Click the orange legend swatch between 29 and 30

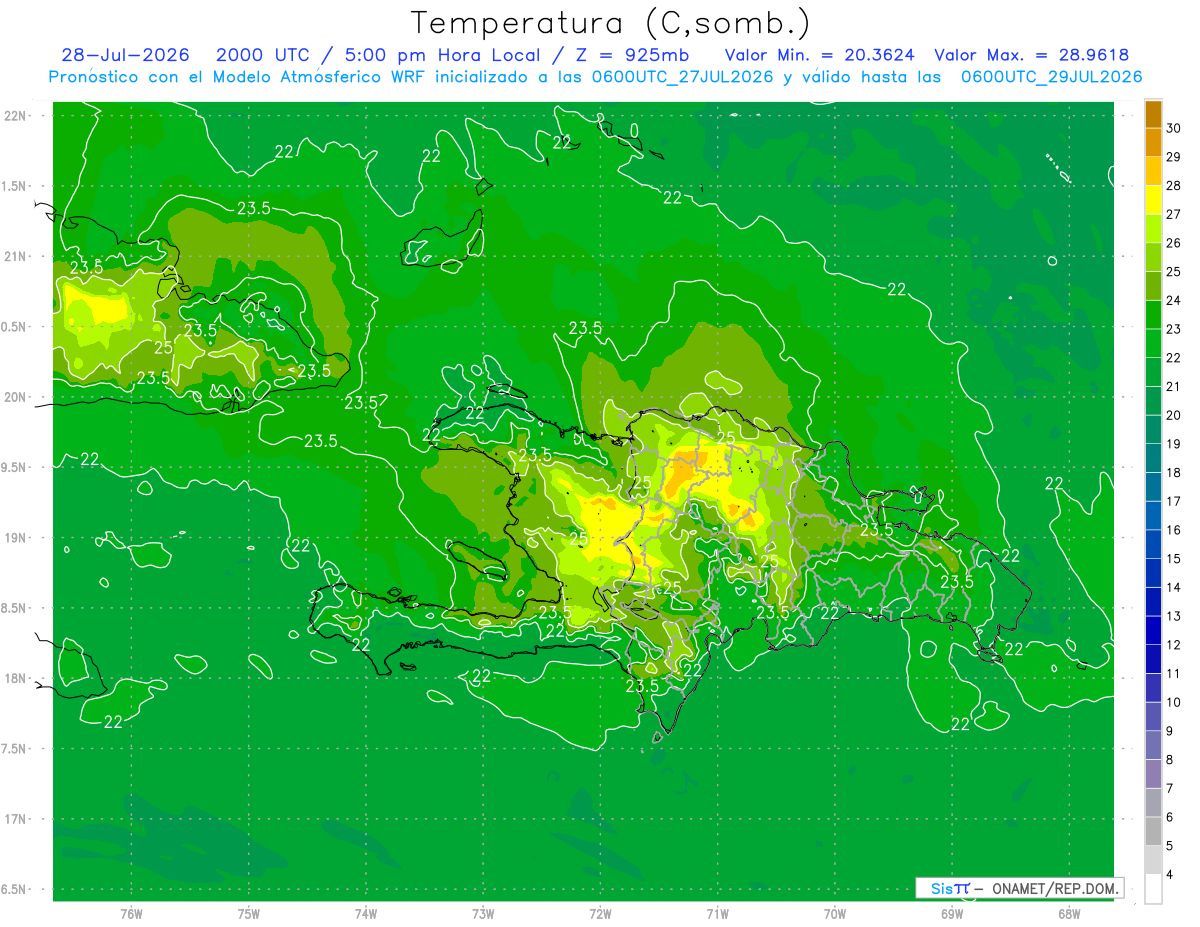pyautogui.click(x=1153, y=142)
